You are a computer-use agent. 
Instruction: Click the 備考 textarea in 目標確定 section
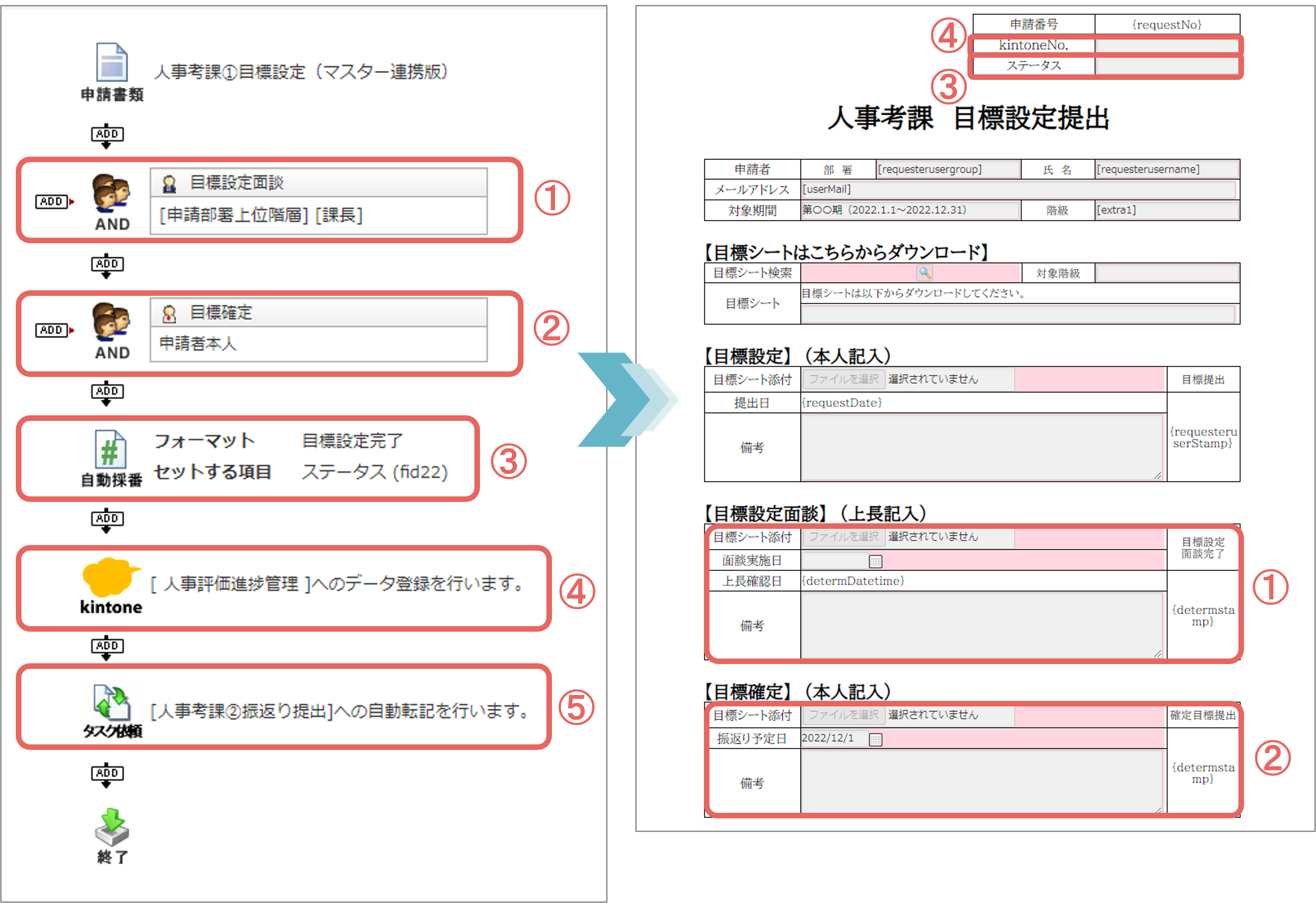[982, 782]
